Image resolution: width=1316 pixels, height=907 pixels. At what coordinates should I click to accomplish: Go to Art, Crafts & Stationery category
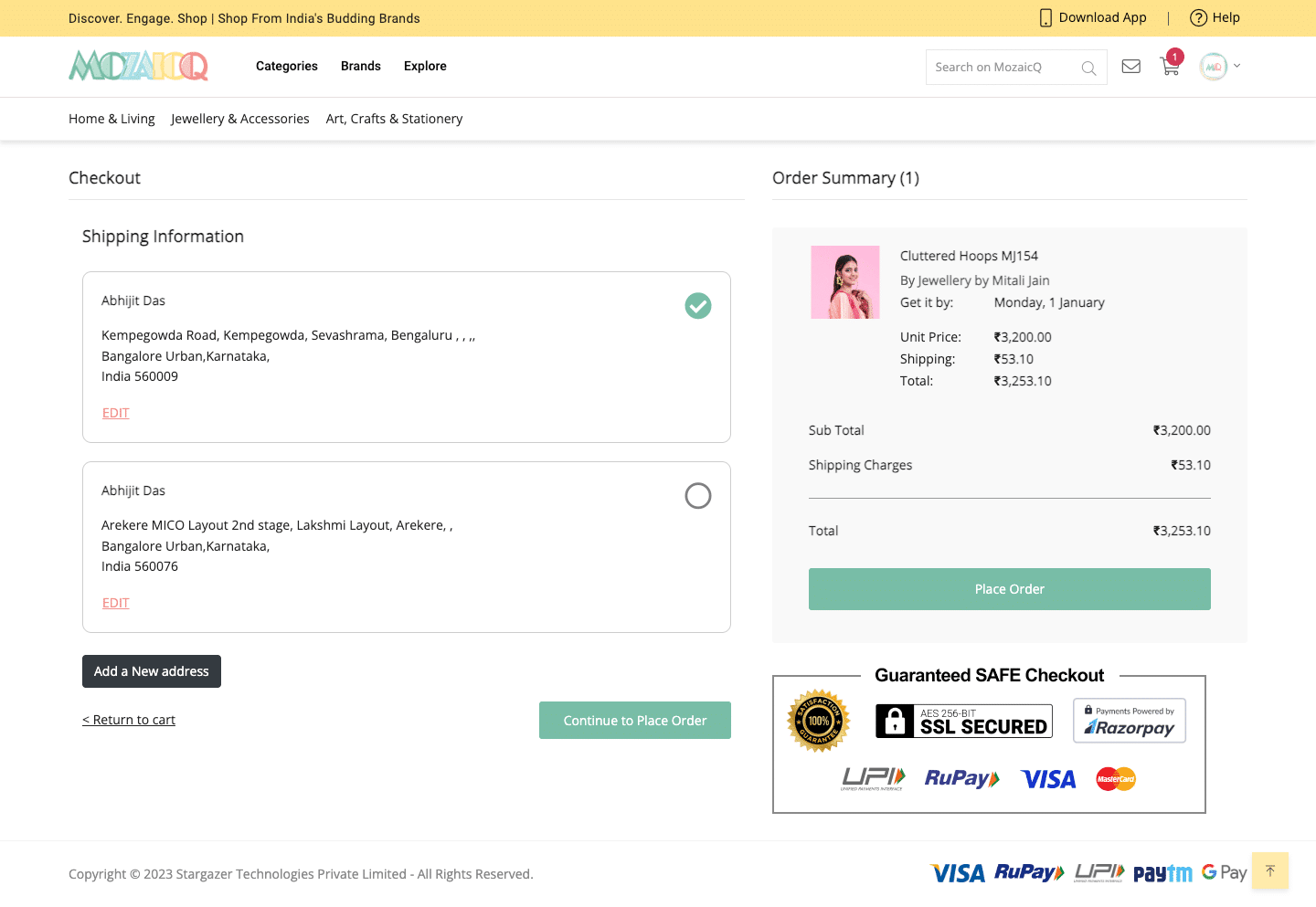pyautogui.click(x=394, y=119)
